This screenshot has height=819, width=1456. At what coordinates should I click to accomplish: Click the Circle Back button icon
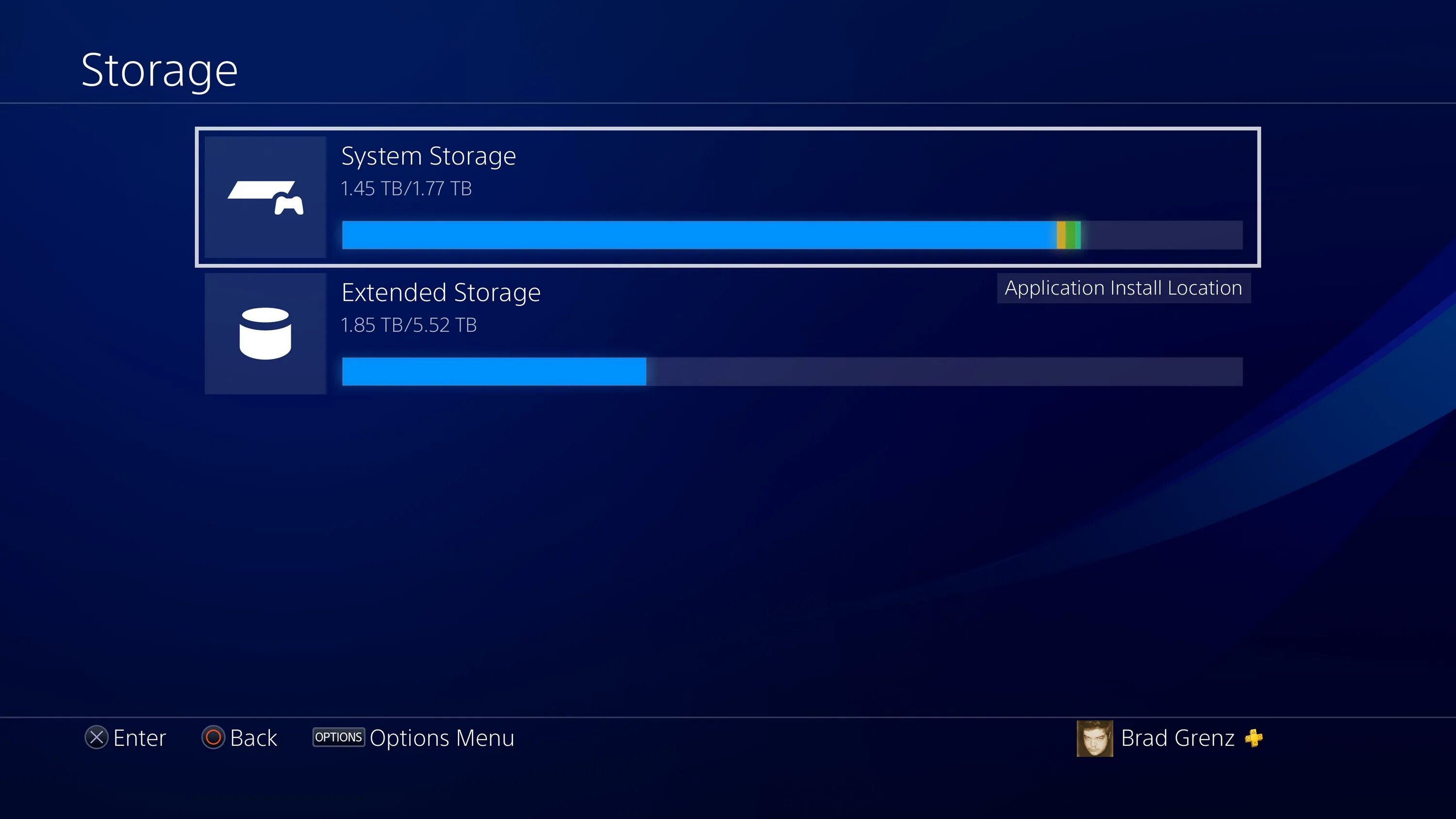coord(210,738)
